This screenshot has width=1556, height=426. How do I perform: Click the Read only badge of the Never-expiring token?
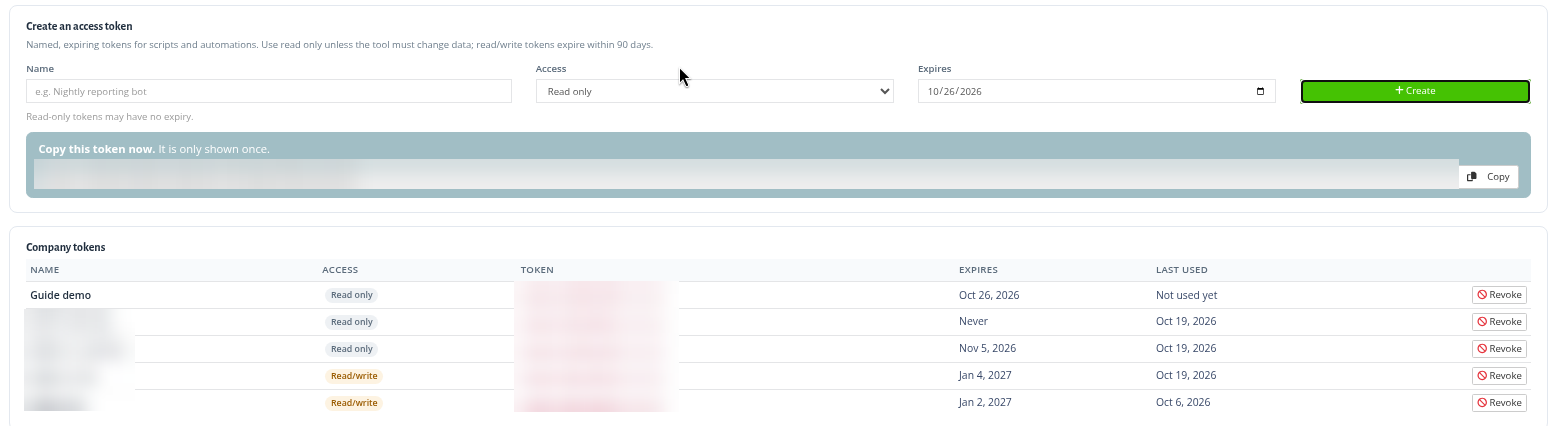[351, 322]
